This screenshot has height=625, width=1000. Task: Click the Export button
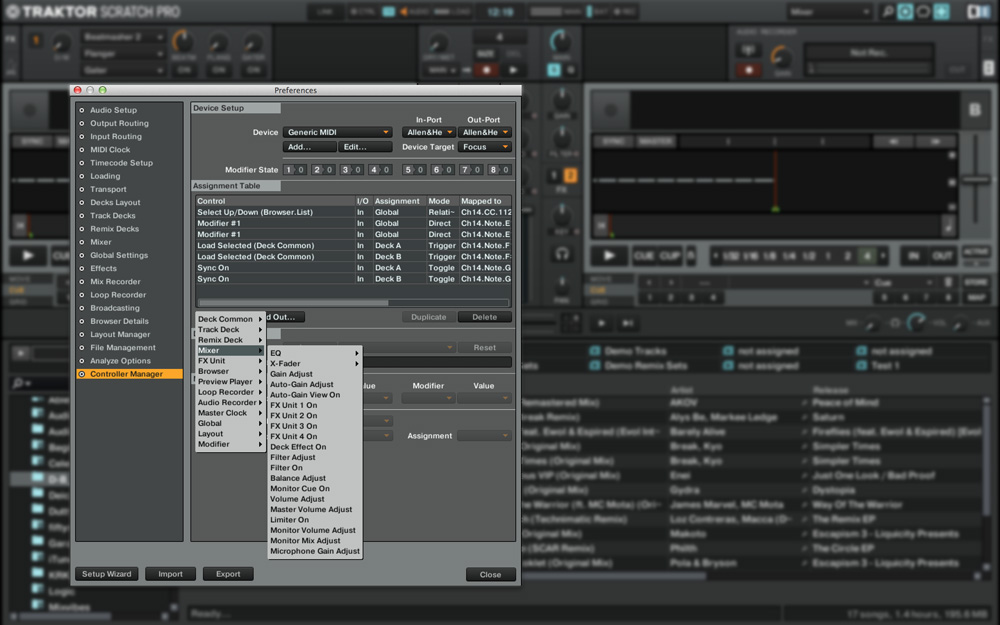click(228, 574)
